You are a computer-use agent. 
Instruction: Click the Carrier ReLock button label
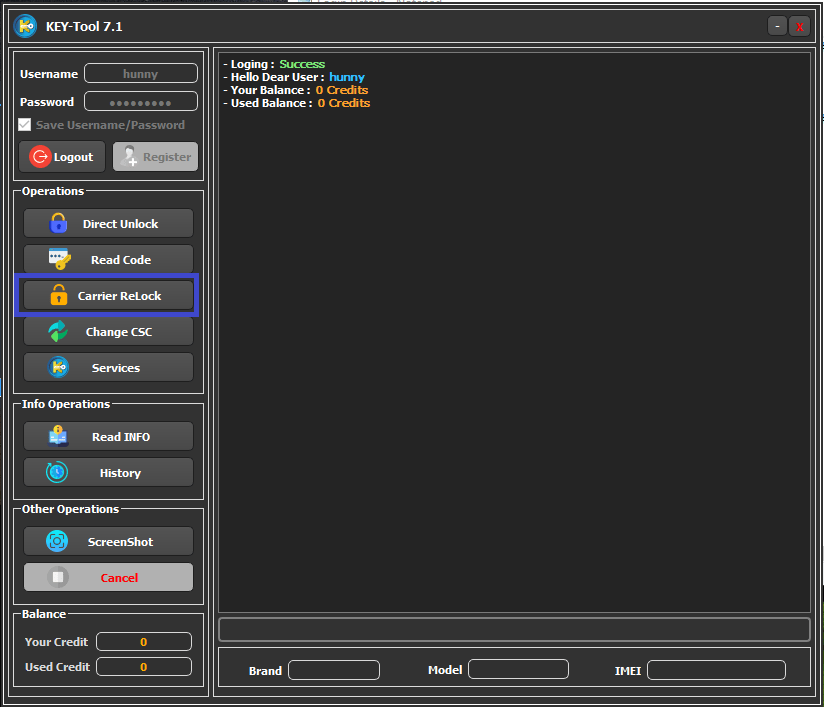(x=119, y=296)
